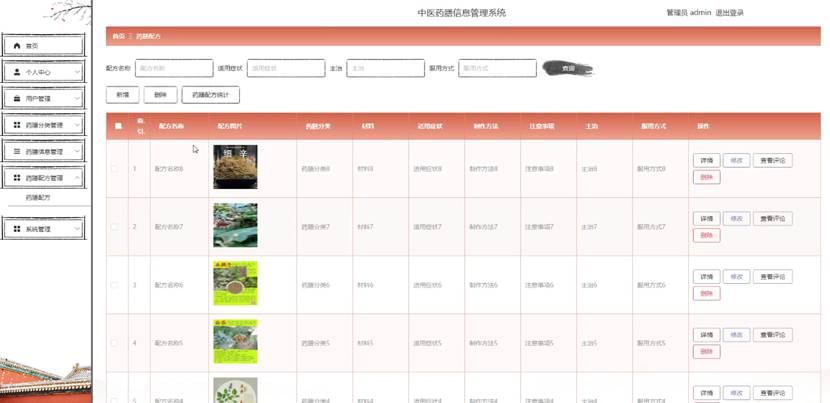Check the checkbox for row 配方名称7

[x=114, y=227]
